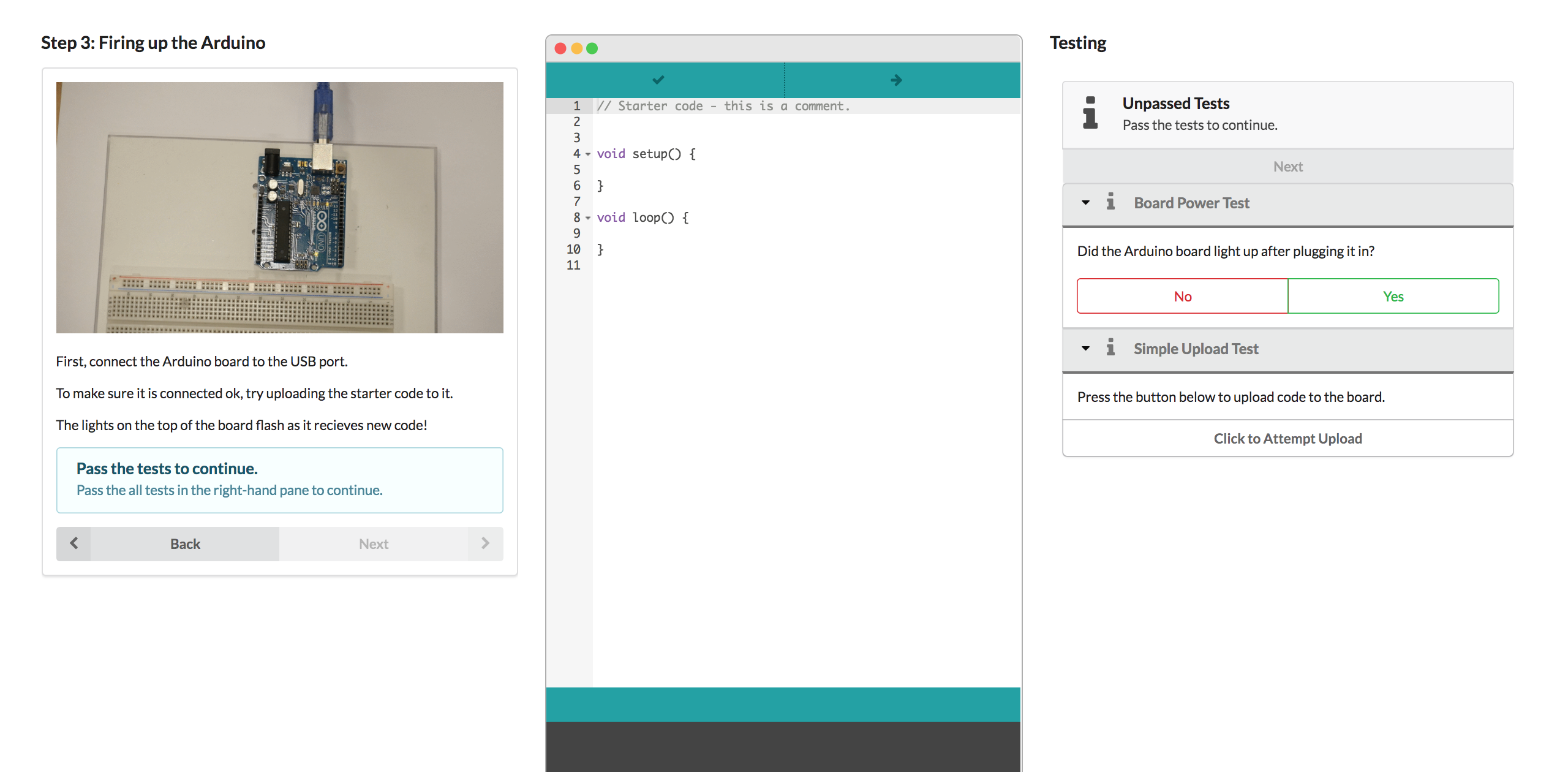Click line number 1 in the editor gutter
Viewport: 1568px width, 772px height.
pyautogui.click(x=576, y=106)
